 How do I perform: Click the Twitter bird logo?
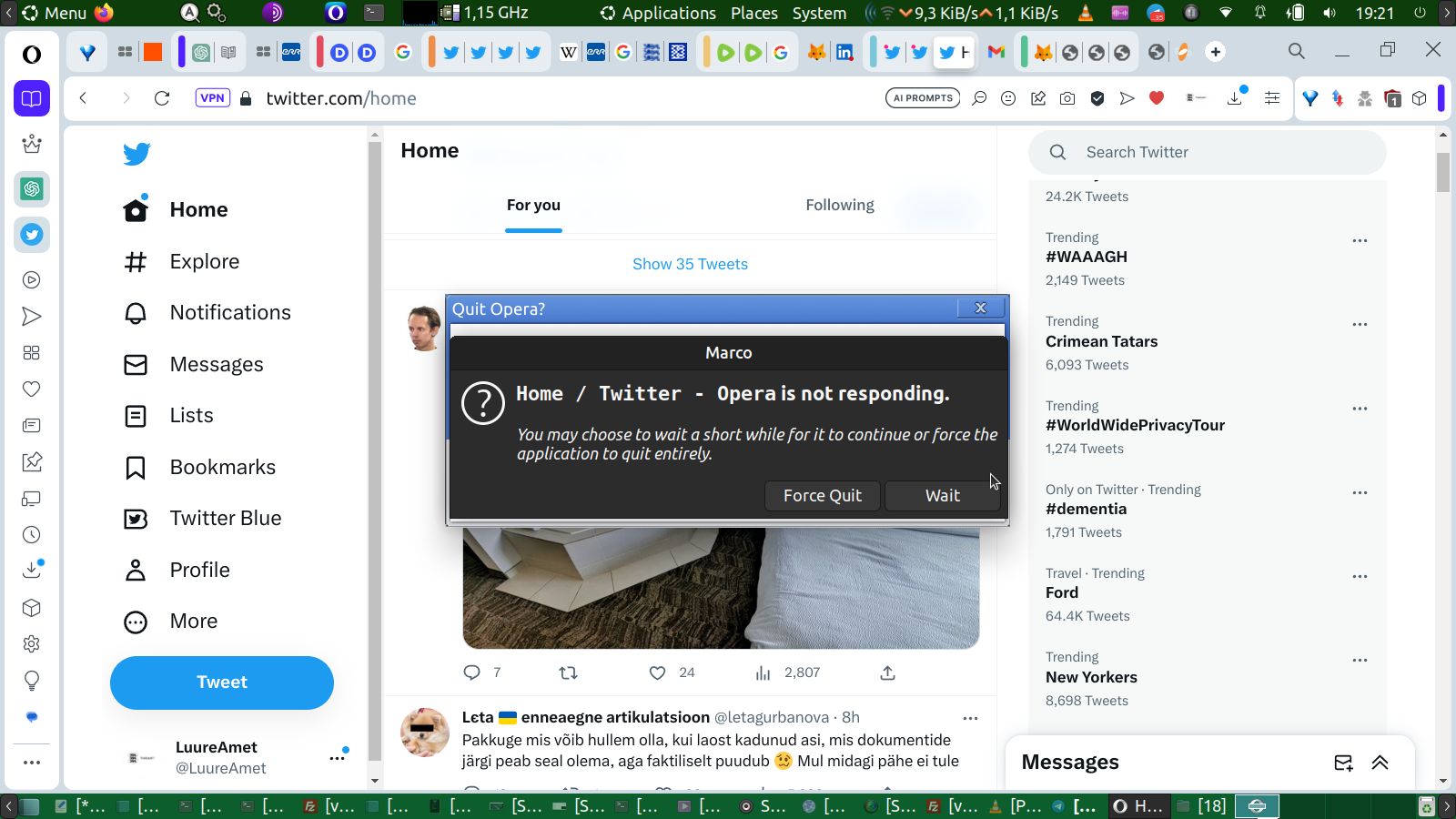tap(136, 154)
